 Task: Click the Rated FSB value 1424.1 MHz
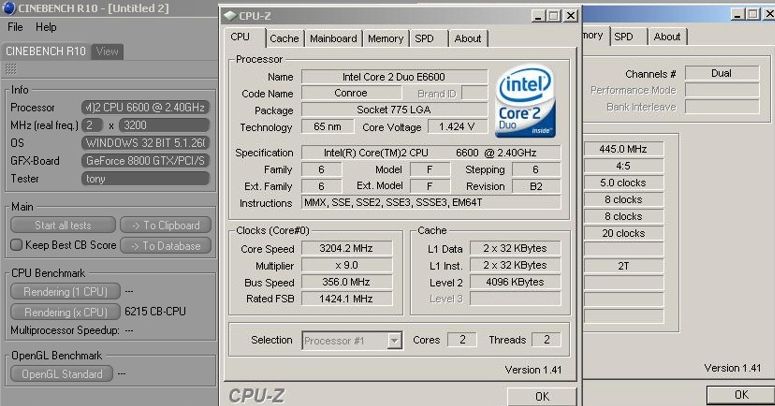coord(346,299)
